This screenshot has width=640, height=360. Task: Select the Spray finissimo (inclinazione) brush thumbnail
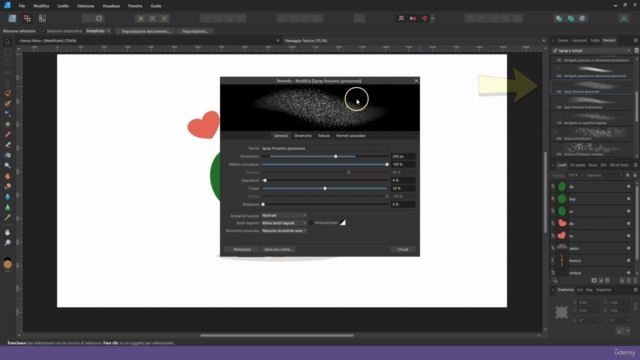592,102
